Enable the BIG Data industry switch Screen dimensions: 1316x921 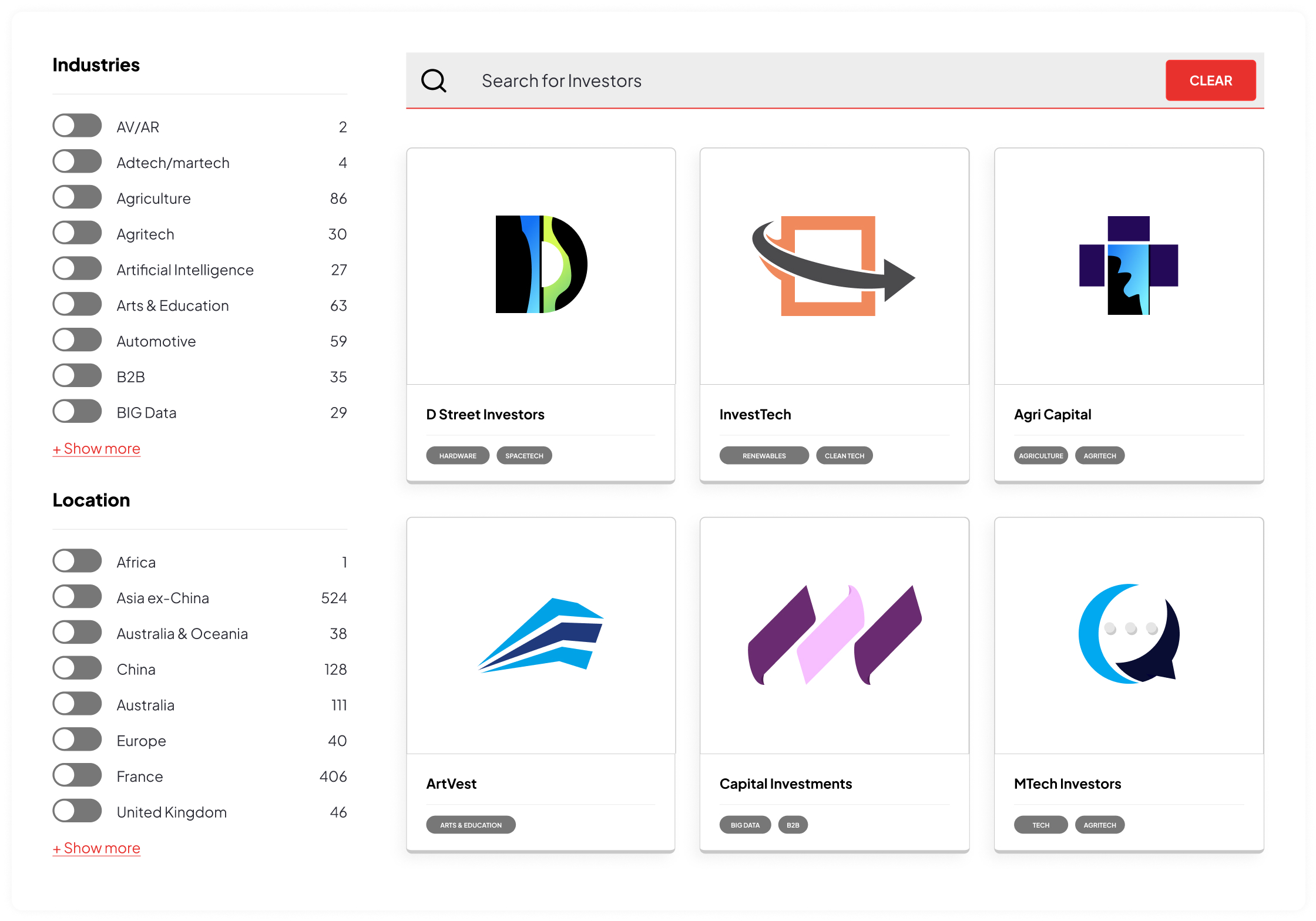tap(77, 412)
